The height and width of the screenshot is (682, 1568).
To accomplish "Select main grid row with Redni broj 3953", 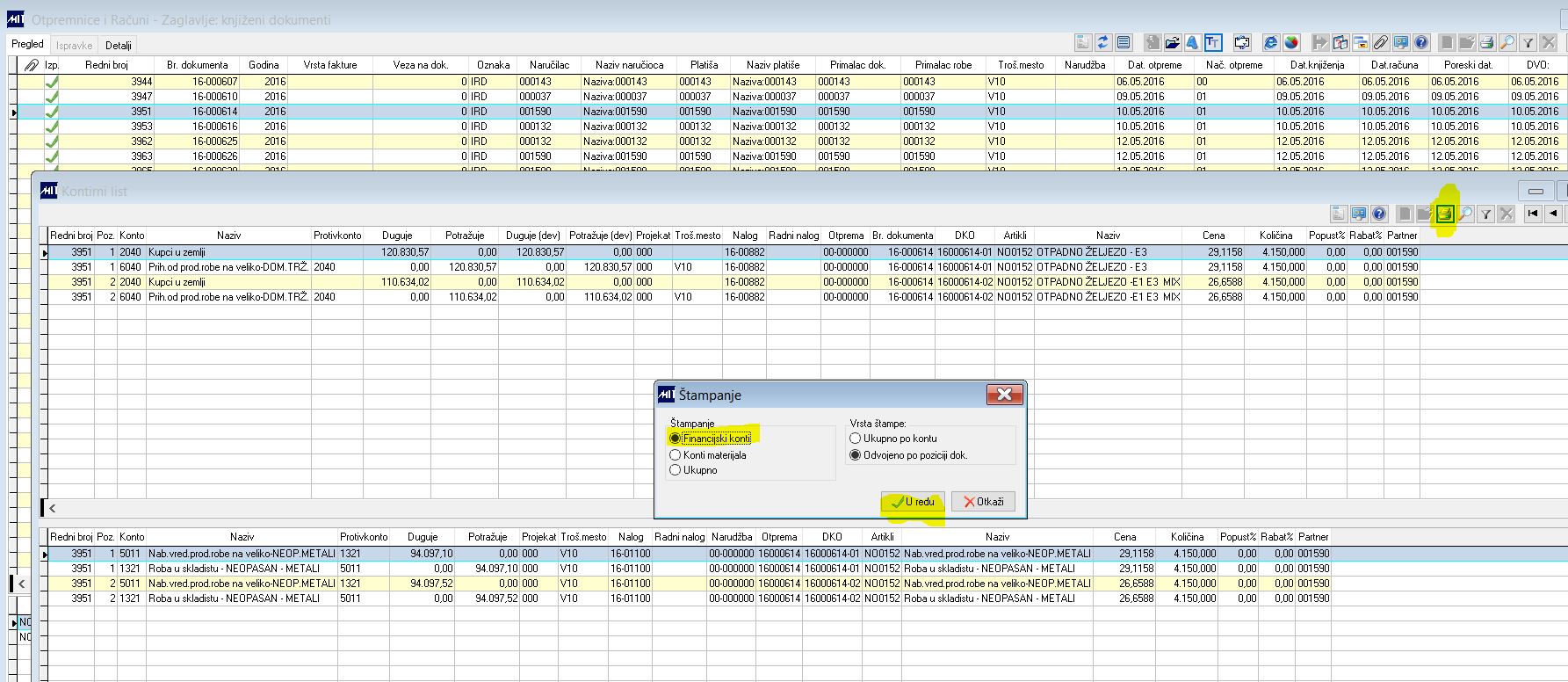I will tap(791, 127).
